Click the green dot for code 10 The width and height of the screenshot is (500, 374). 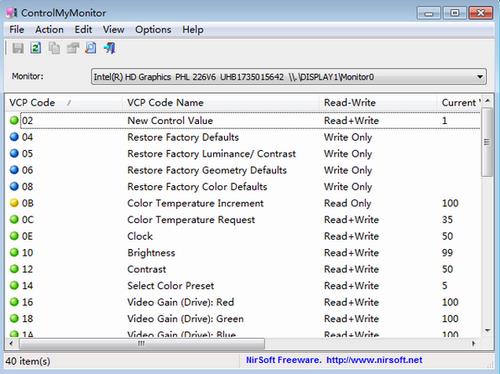coord(14,252)
